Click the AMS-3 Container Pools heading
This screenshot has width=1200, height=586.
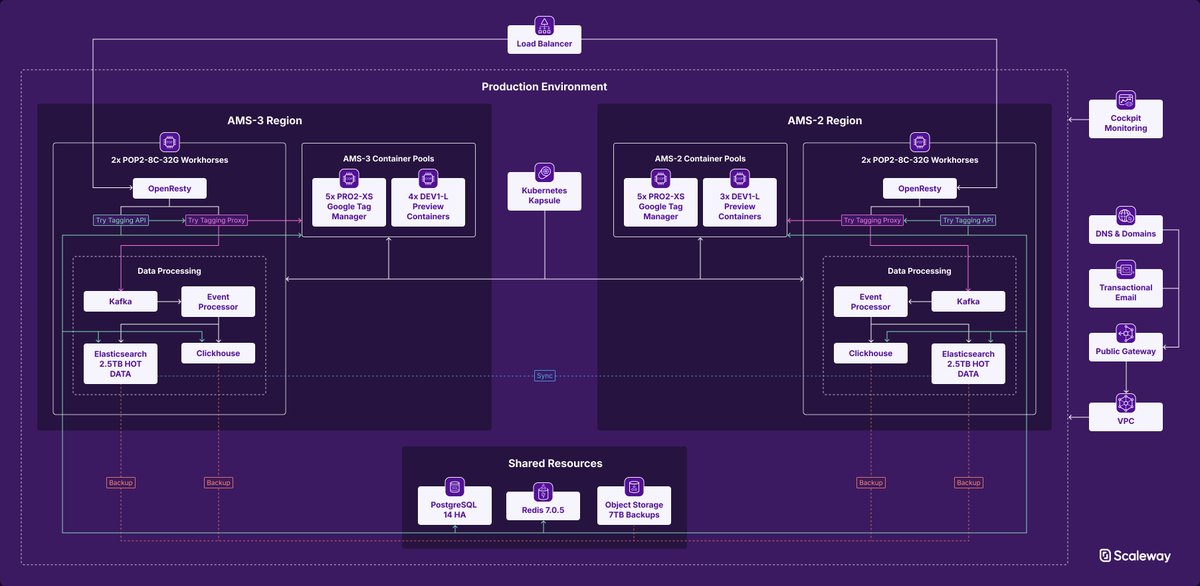[x=389, y=158]
